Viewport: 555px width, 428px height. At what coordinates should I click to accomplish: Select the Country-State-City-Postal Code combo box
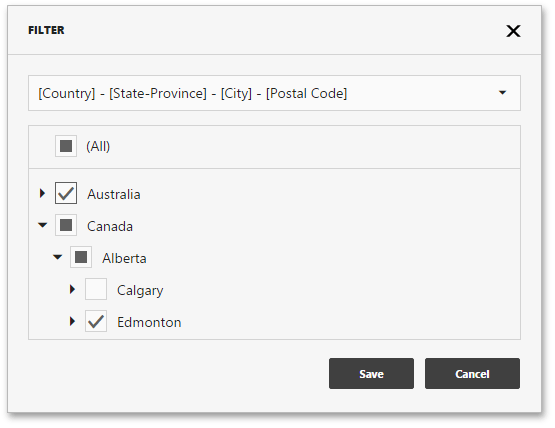click(x=274, y=93)
